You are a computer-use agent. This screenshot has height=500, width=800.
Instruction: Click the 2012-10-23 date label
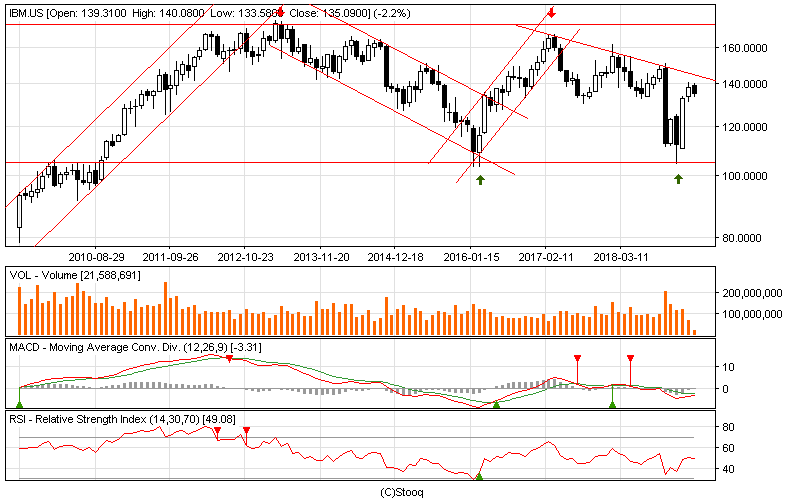(x=245, y=257)
